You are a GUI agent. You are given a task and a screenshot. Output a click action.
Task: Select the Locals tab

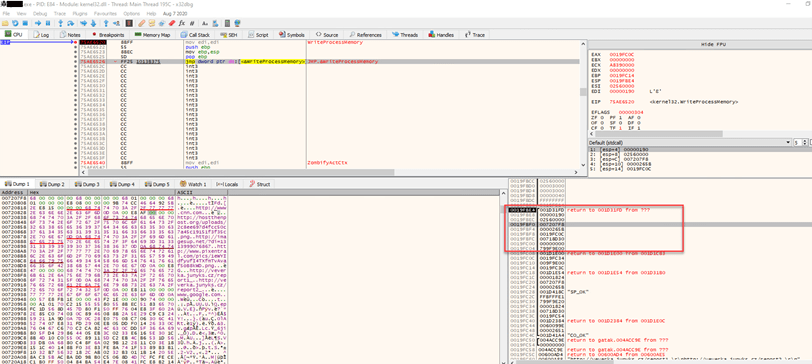tap(227, 184)
